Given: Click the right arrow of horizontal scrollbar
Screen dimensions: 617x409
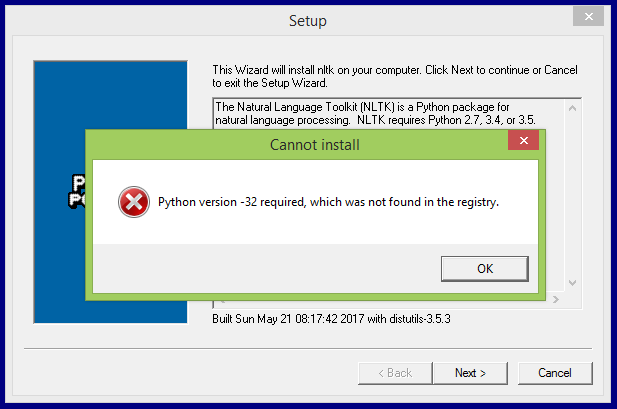Looking at the screenshot, I should click(x=556, y=300).
